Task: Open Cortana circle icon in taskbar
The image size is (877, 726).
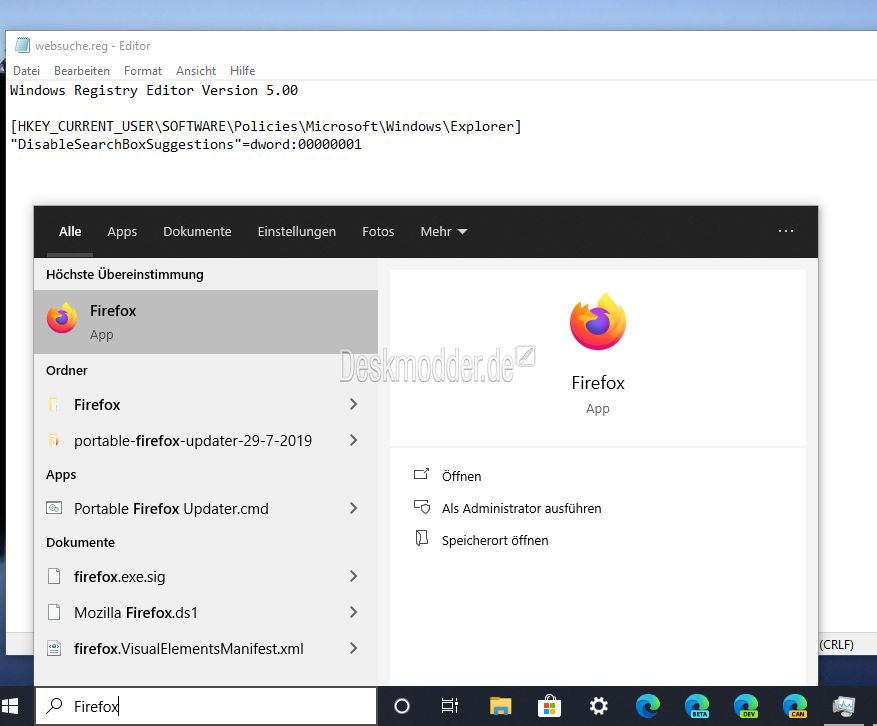Action: (x=402, y=706)
